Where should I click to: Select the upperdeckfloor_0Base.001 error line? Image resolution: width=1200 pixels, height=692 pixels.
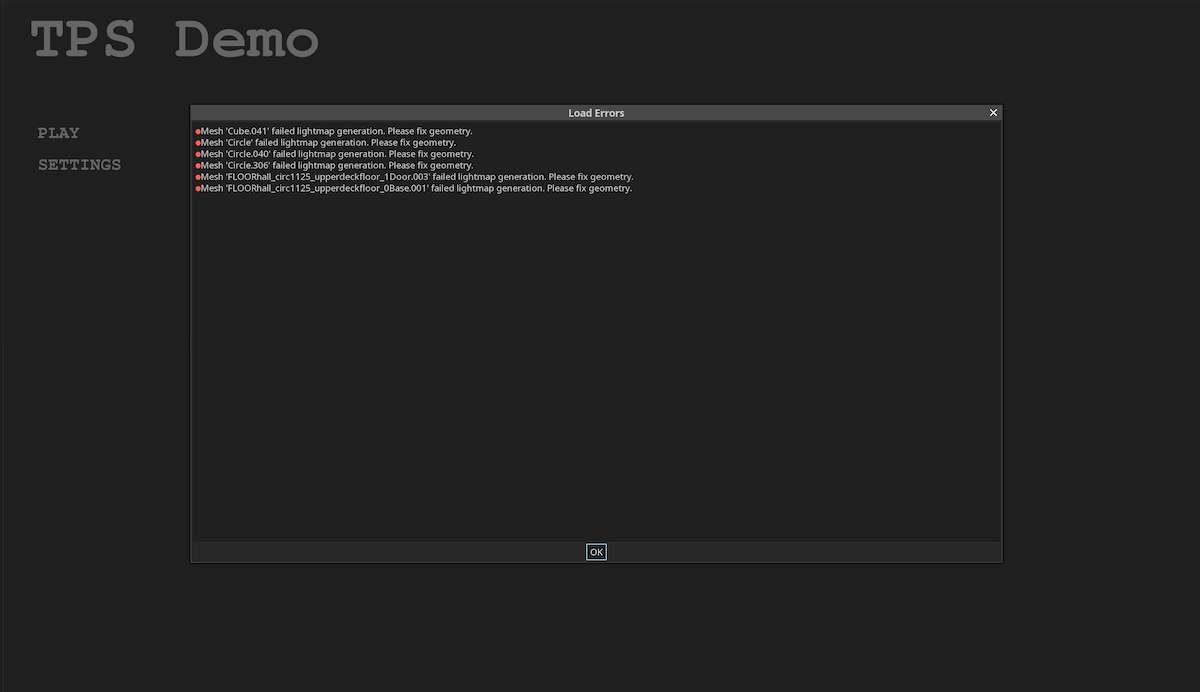click(x=413, y=188)
